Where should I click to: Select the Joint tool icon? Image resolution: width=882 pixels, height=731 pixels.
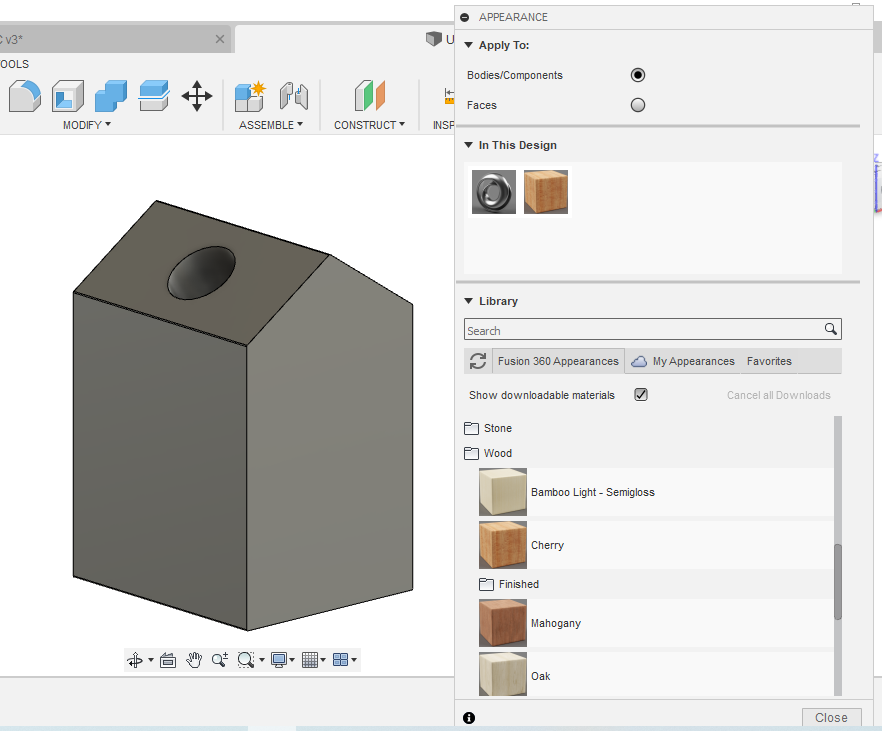tap(293, 97)
